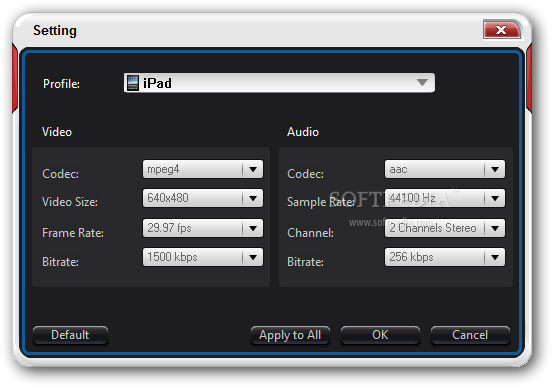This screenshot has width=552, height=387.
Task: Click the "Video Size:" label
Action: 70,202
